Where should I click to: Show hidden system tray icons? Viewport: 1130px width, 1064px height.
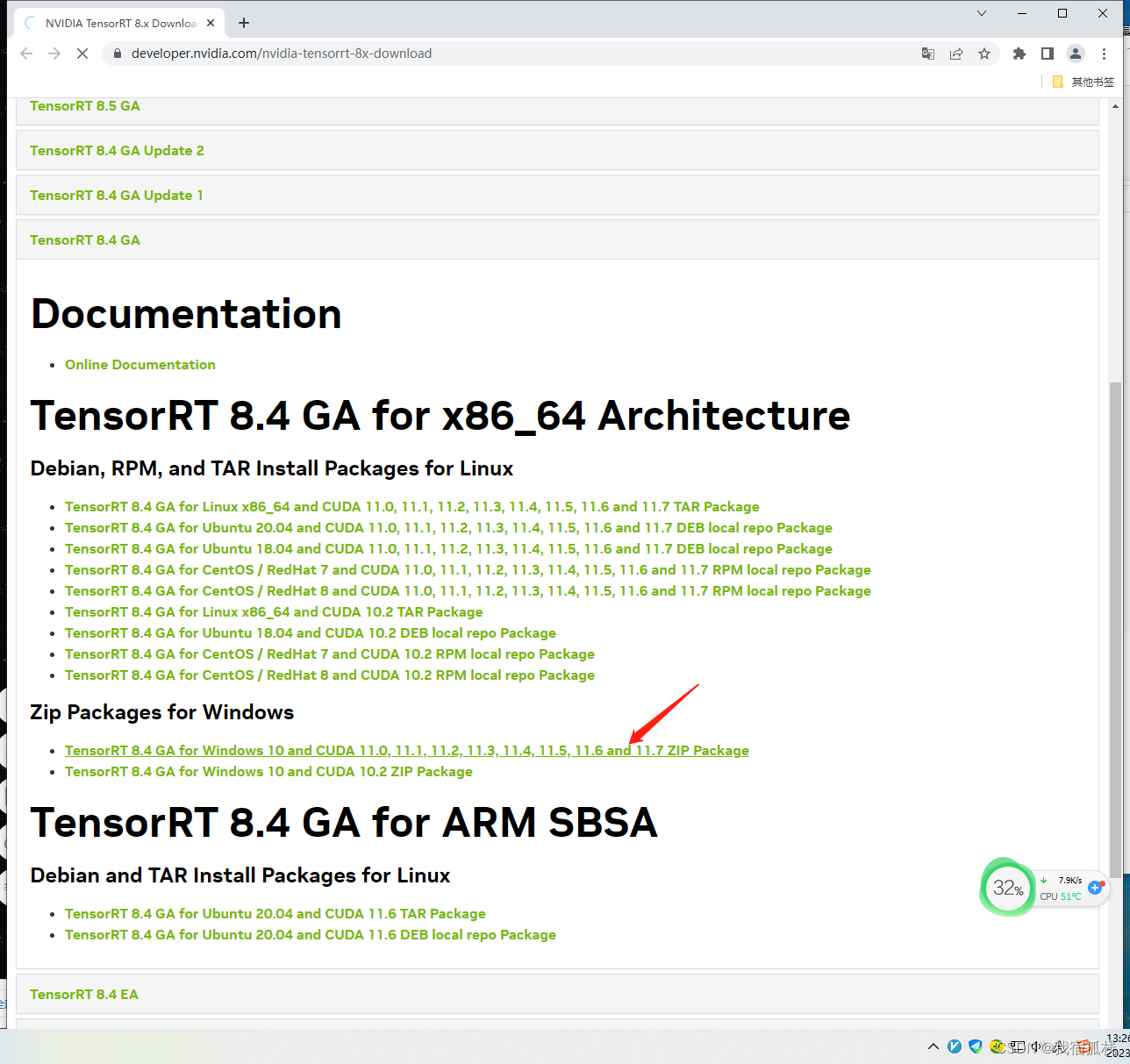tap(933, 1046)
